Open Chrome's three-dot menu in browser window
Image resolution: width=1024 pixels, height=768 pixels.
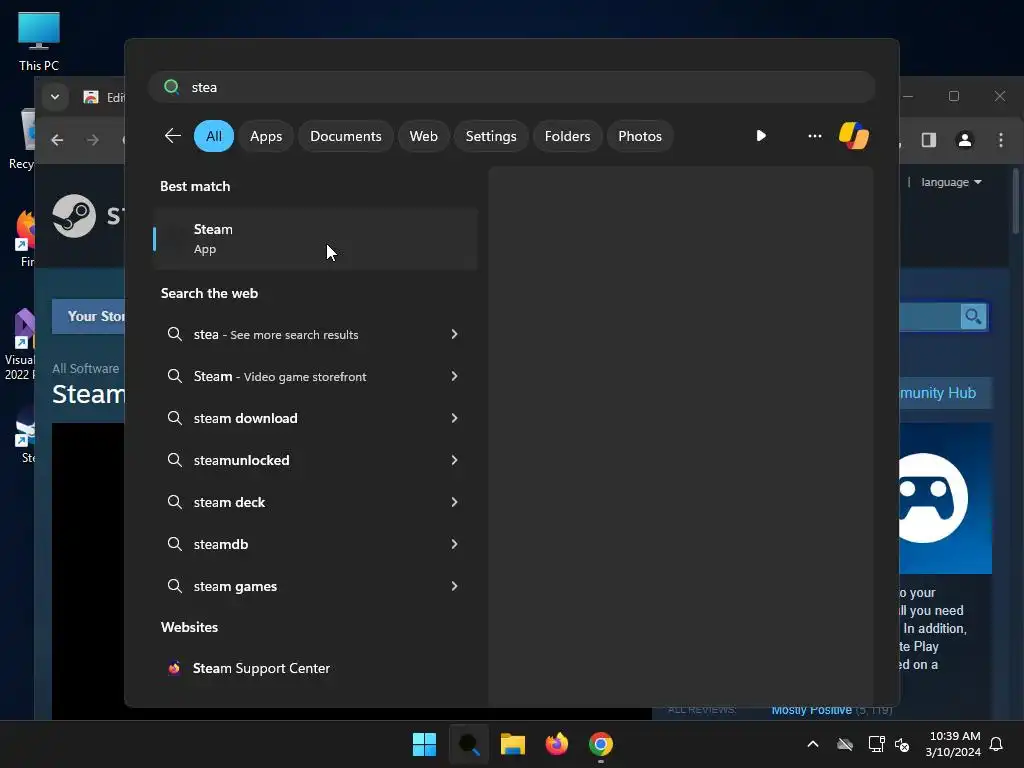[x=1000, y=140]
